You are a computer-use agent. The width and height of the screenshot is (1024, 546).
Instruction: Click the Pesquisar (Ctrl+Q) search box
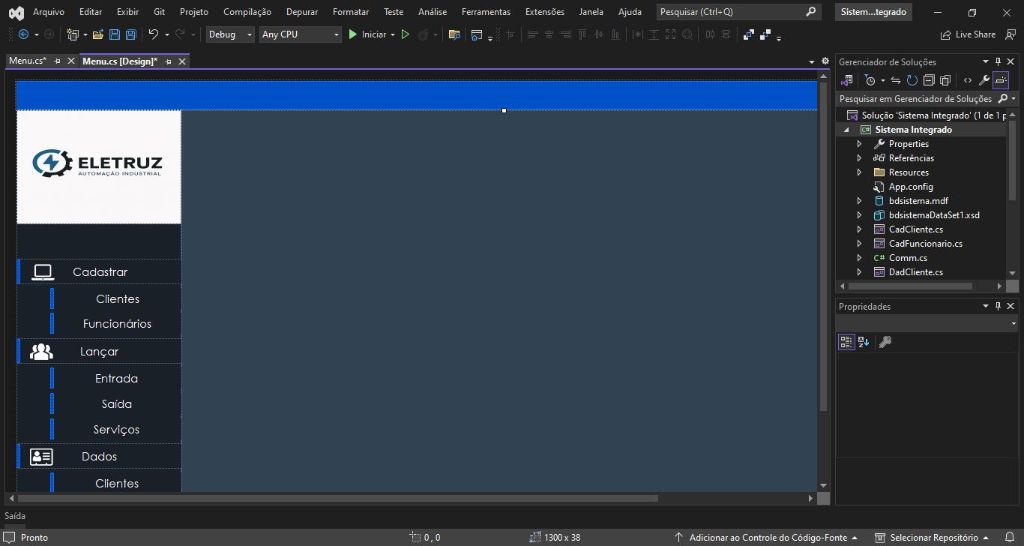pyautogui.click(x=730, y=12)
